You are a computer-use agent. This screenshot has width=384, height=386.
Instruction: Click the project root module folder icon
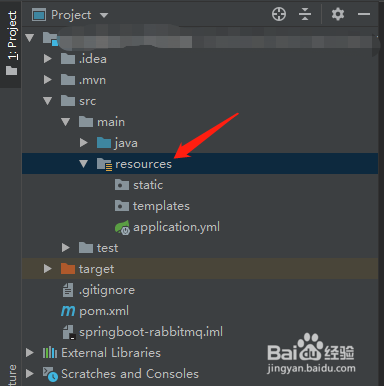[50, 38]
